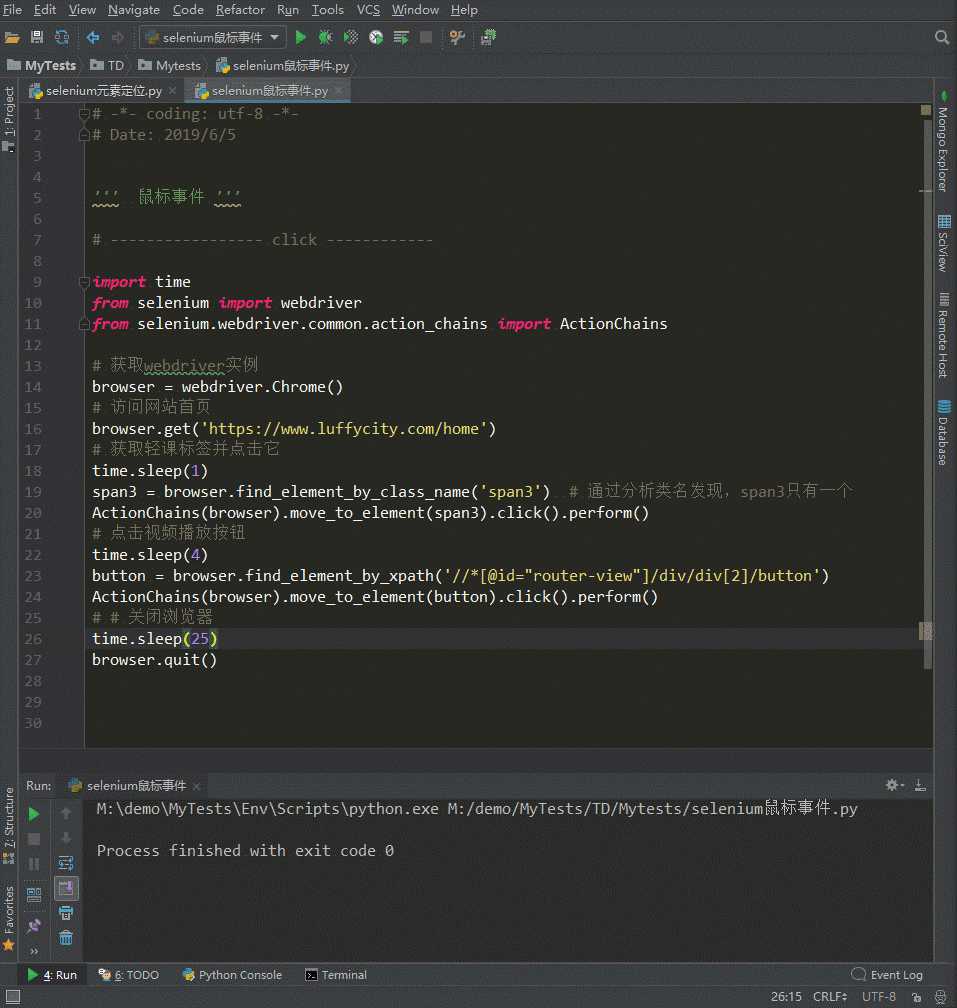
Task: Expand more Run panel actions chevron
Action: tap(34, 951)
